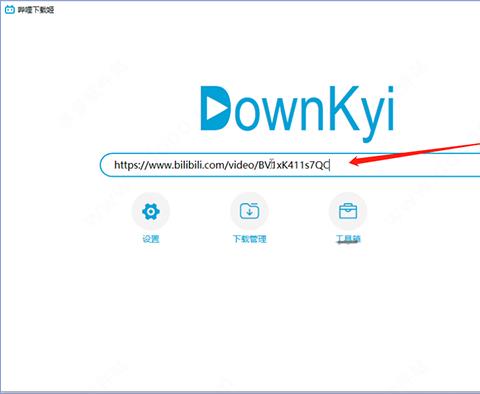Image resolution: width=480 pixels, height=394 pixels.
Task: Click the 工具箱 label
Action: click(348, 239)
